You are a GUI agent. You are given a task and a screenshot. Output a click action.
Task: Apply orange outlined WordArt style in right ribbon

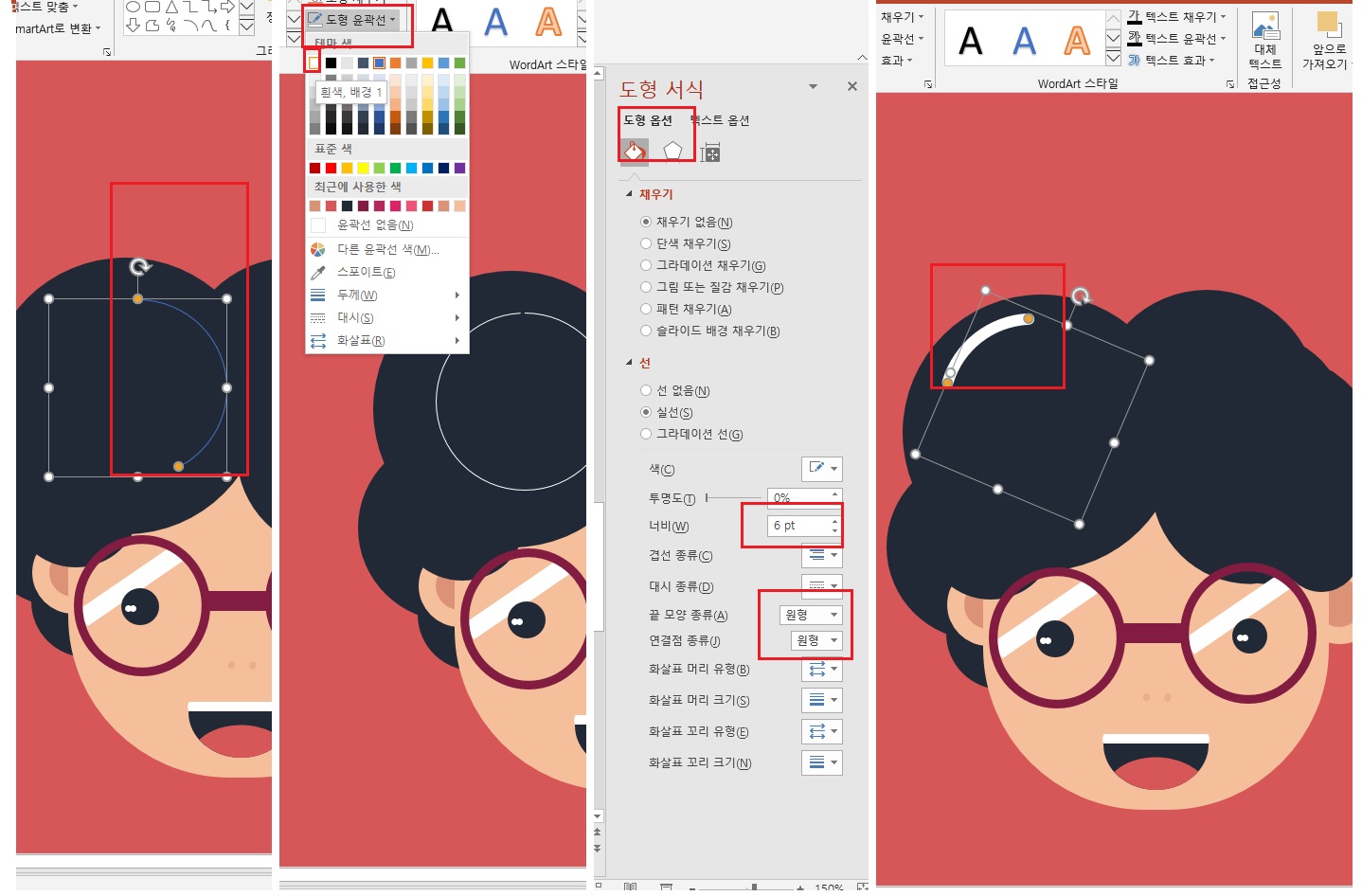[1077, 41]
